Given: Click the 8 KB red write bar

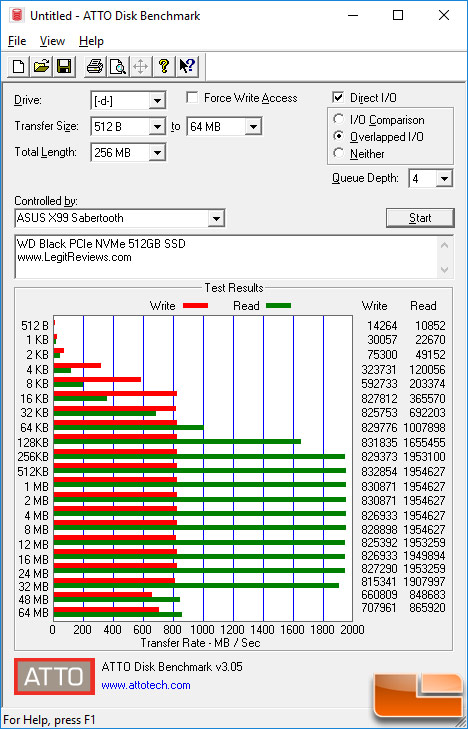Looking at the screenshot, I should (97, 379).
